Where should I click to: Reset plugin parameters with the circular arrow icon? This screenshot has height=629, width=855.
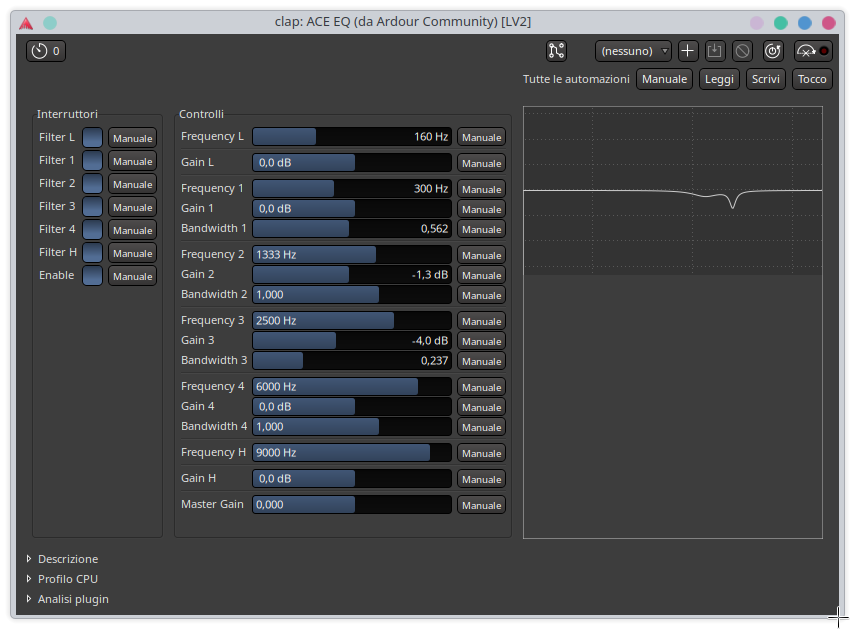[x=771, y=50]
